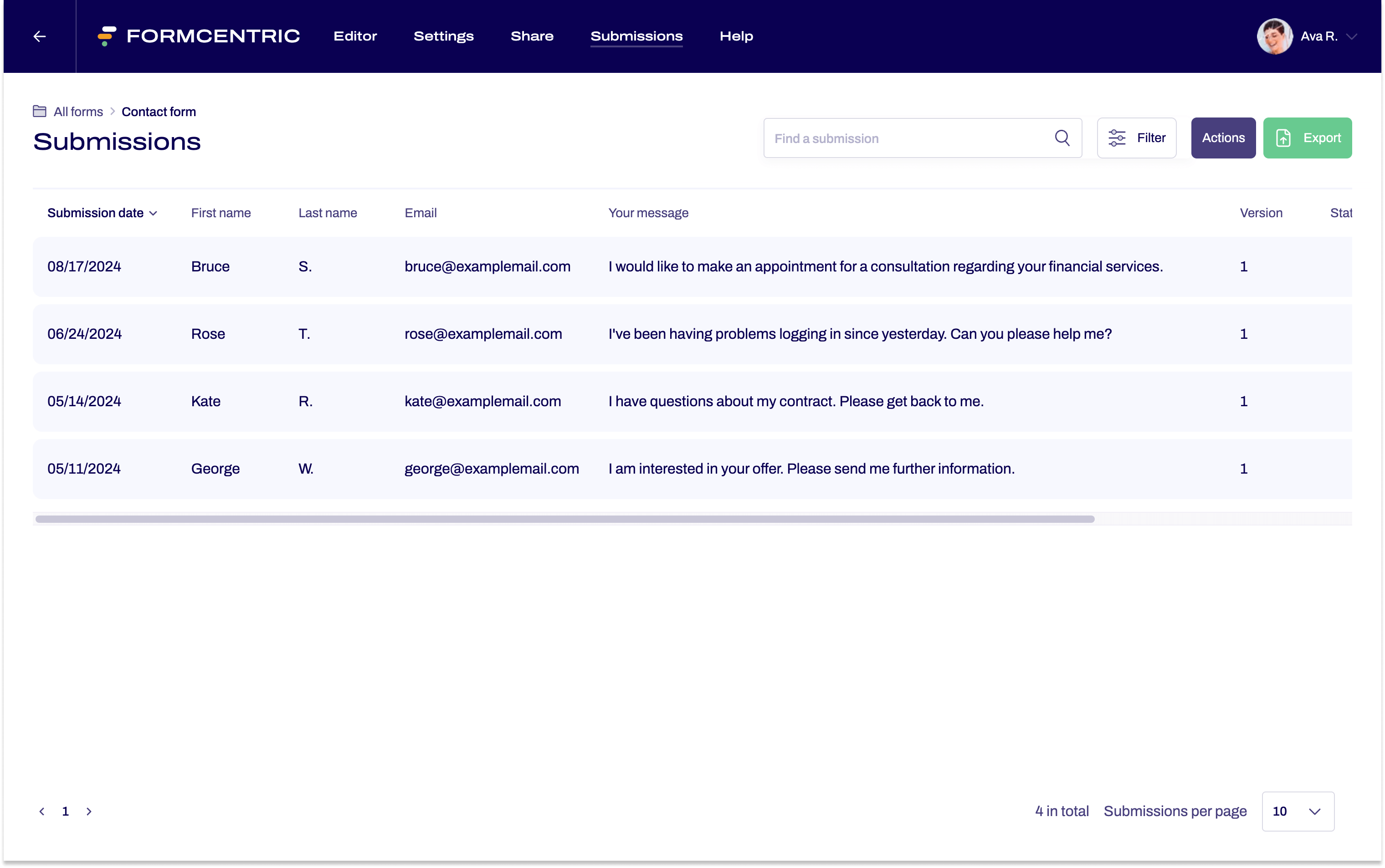
Task: Open the account menu chevron beside Ava R.
Action: click(x=1354, y=36)
